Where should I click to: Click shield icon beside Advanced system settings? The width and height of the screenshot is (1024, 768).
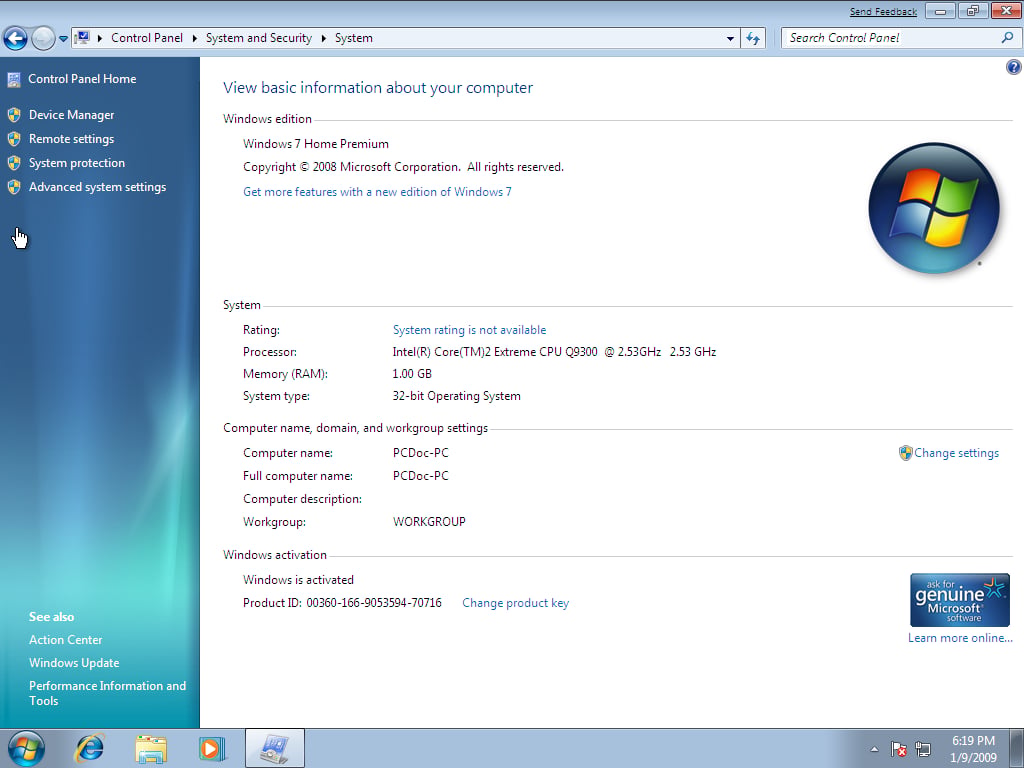click(x=14, y=187)
